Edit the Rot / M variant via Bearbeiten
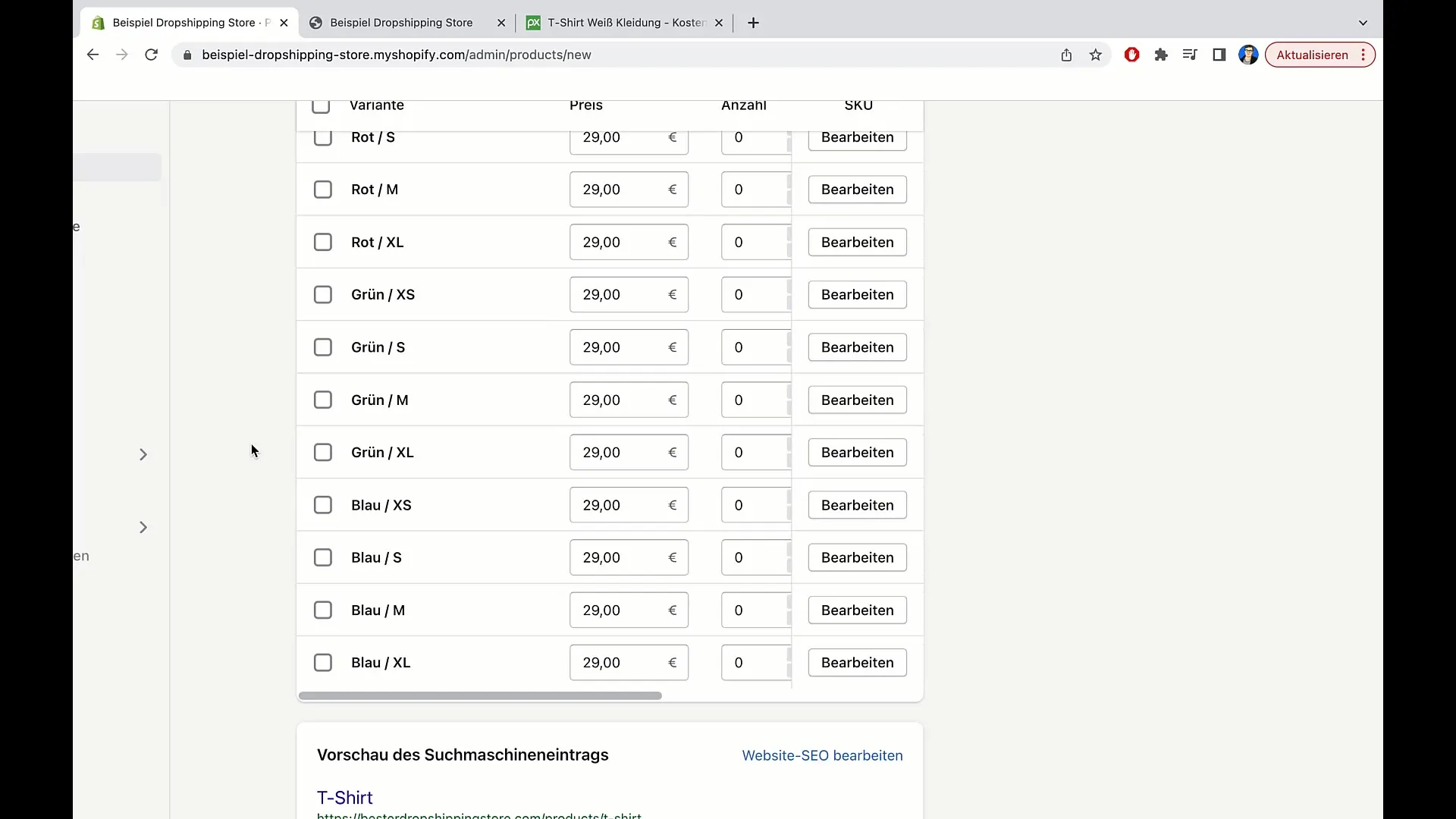 (x=857, y=190)
